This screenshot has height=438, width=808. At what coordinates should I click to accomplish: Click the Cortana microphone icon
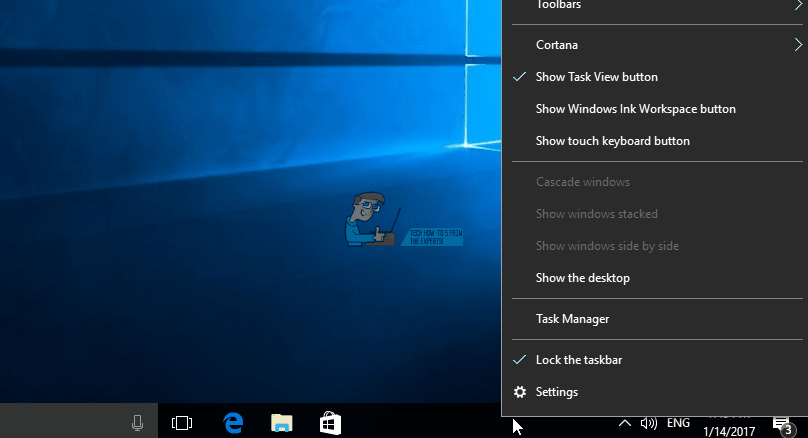(137, 423)
